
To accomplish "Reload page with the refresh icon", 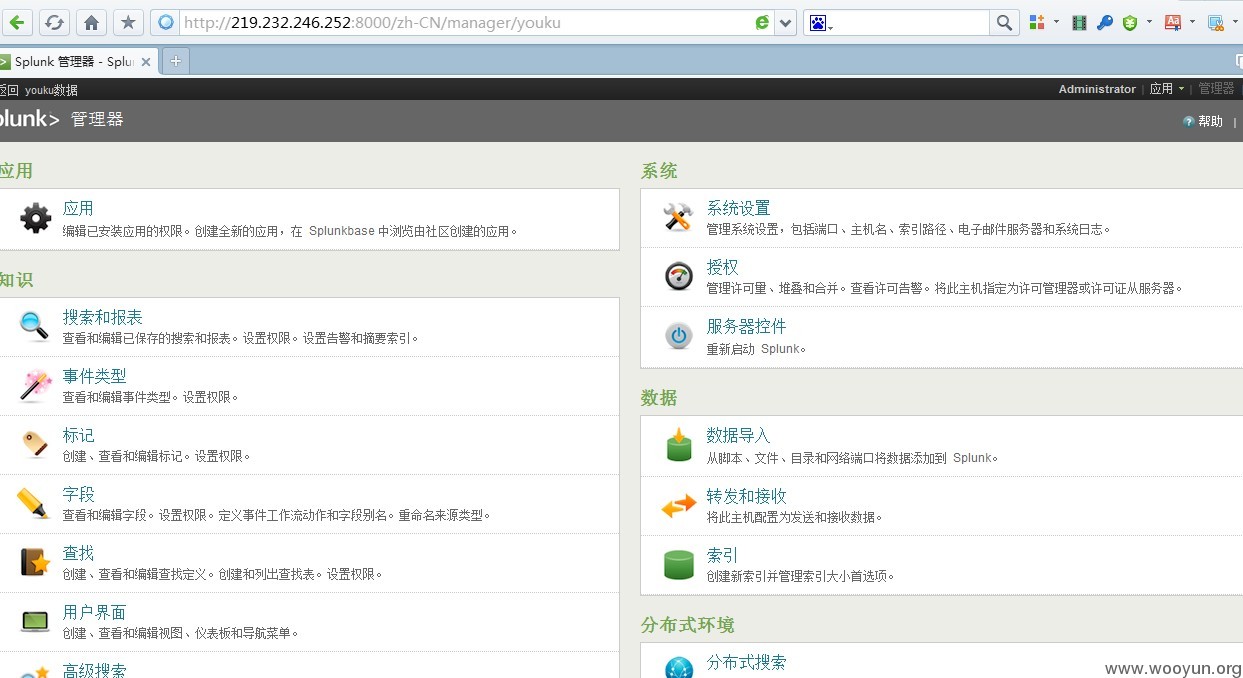I will 54,22.
